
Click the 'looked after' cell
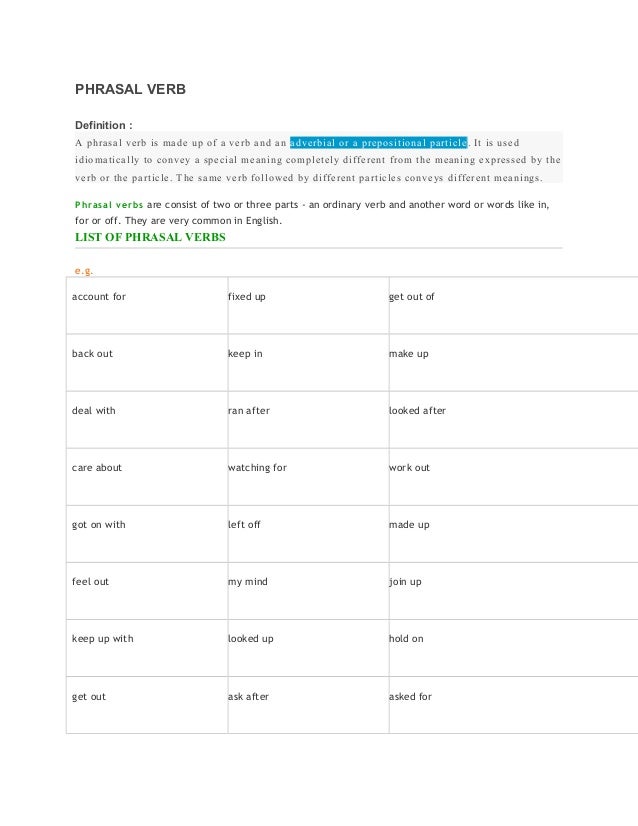click(514, 420)
